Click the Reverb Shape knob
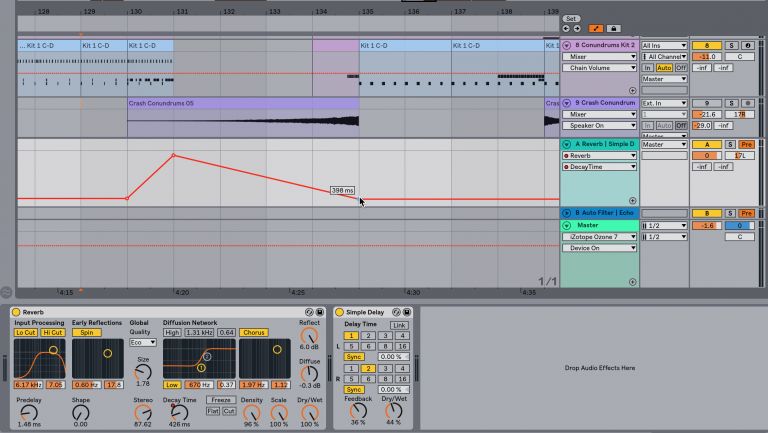Viewport: 768px width, 433px height. [80, 413]
